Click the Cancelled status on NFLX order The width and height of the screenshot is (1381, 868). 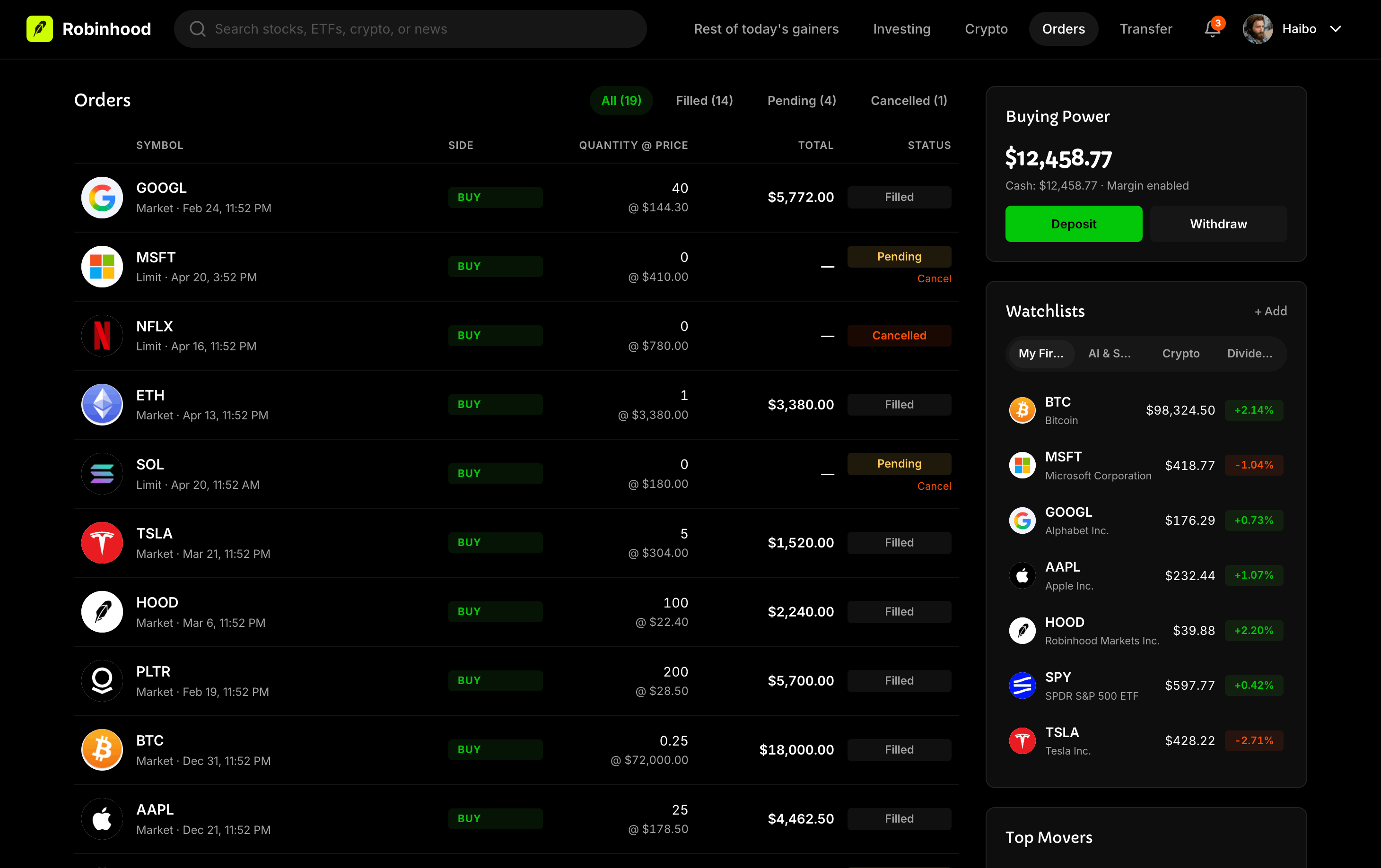(x=899, y=335)
